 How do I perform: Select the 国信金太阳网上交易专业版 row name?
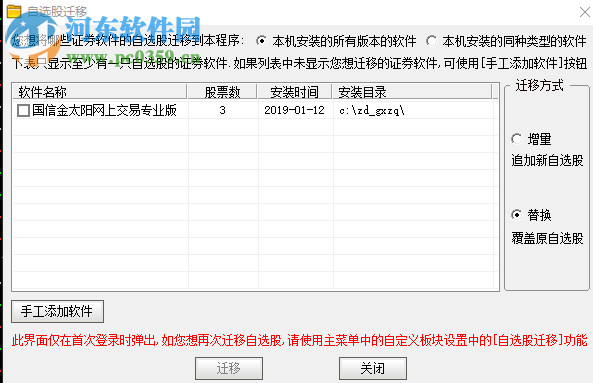(x=104, y=110)
